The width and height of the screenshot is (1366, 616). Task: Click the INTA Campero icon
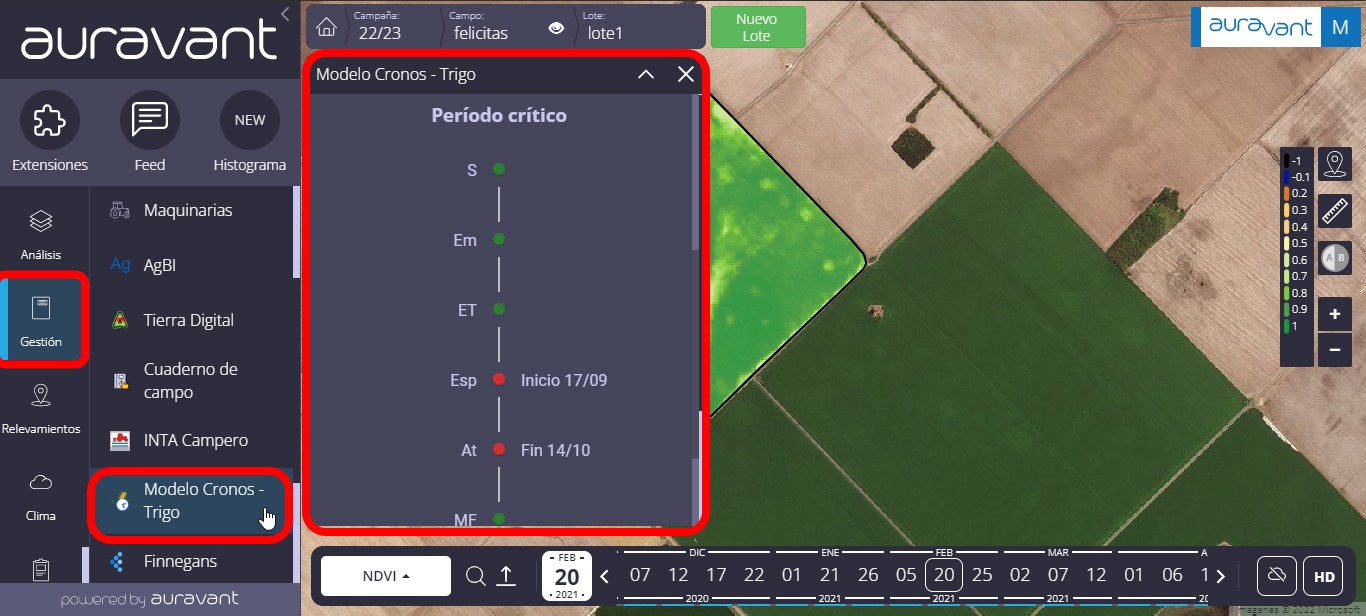[x=119, y=440]
